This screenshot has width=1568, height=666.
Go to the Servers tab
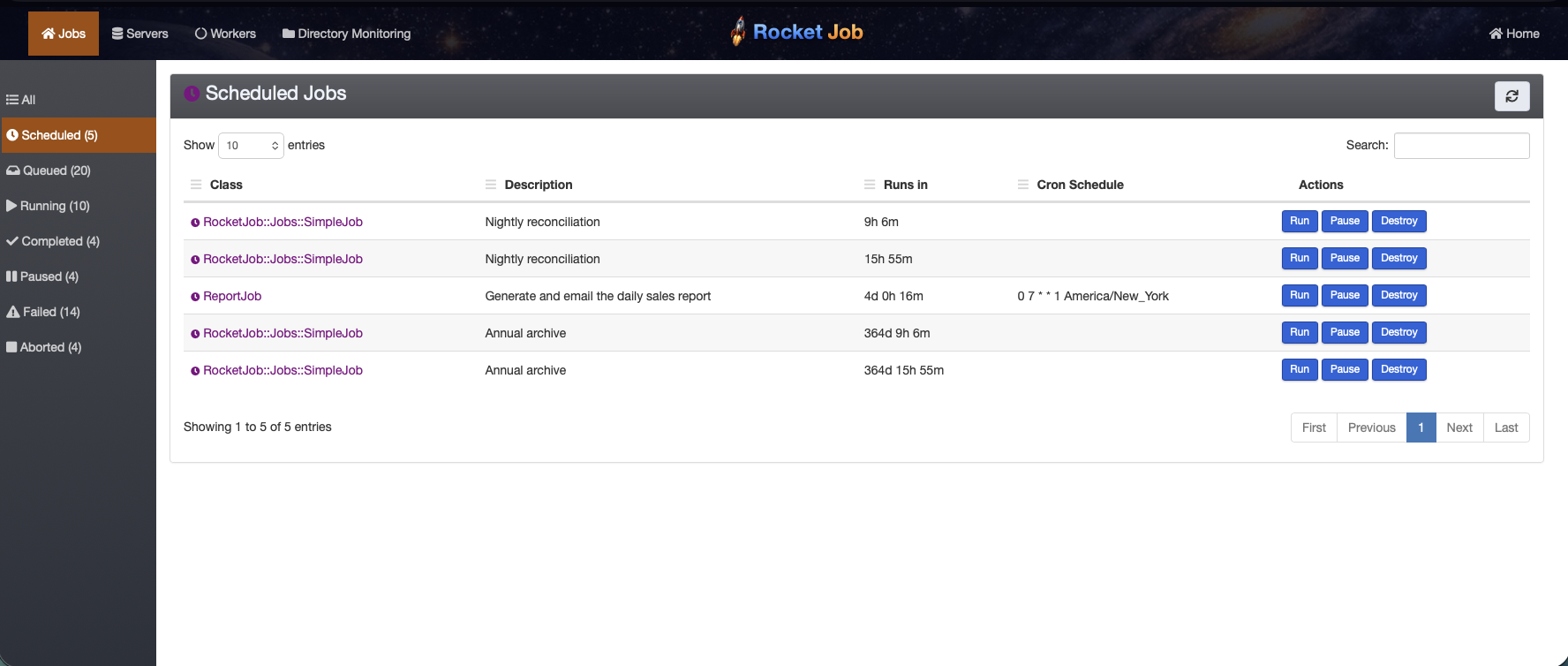pyautogui.click(x=139, y=34)
